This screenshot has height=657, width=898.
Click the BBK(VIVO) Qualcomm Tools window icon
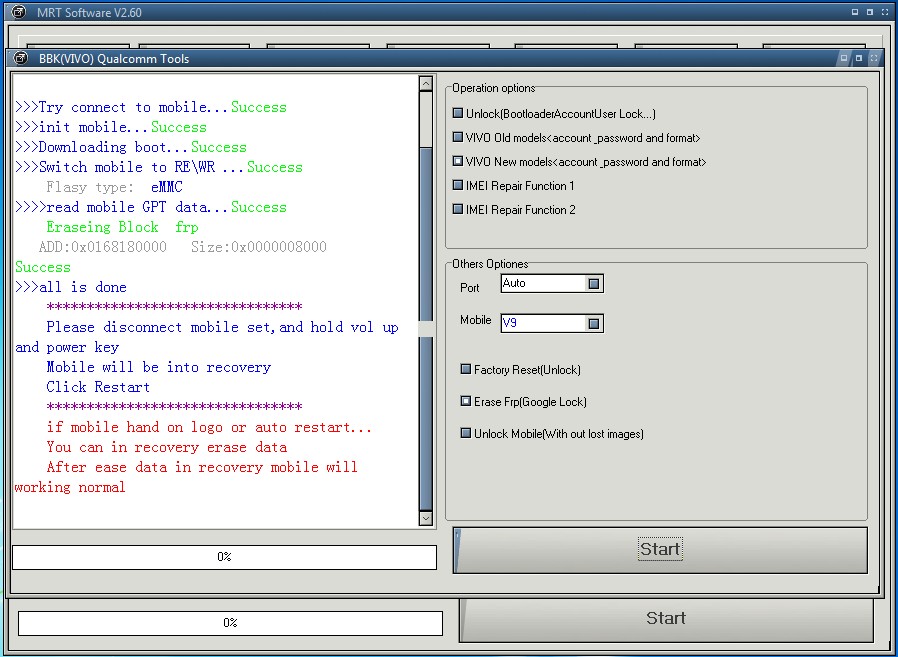(21, 58)
